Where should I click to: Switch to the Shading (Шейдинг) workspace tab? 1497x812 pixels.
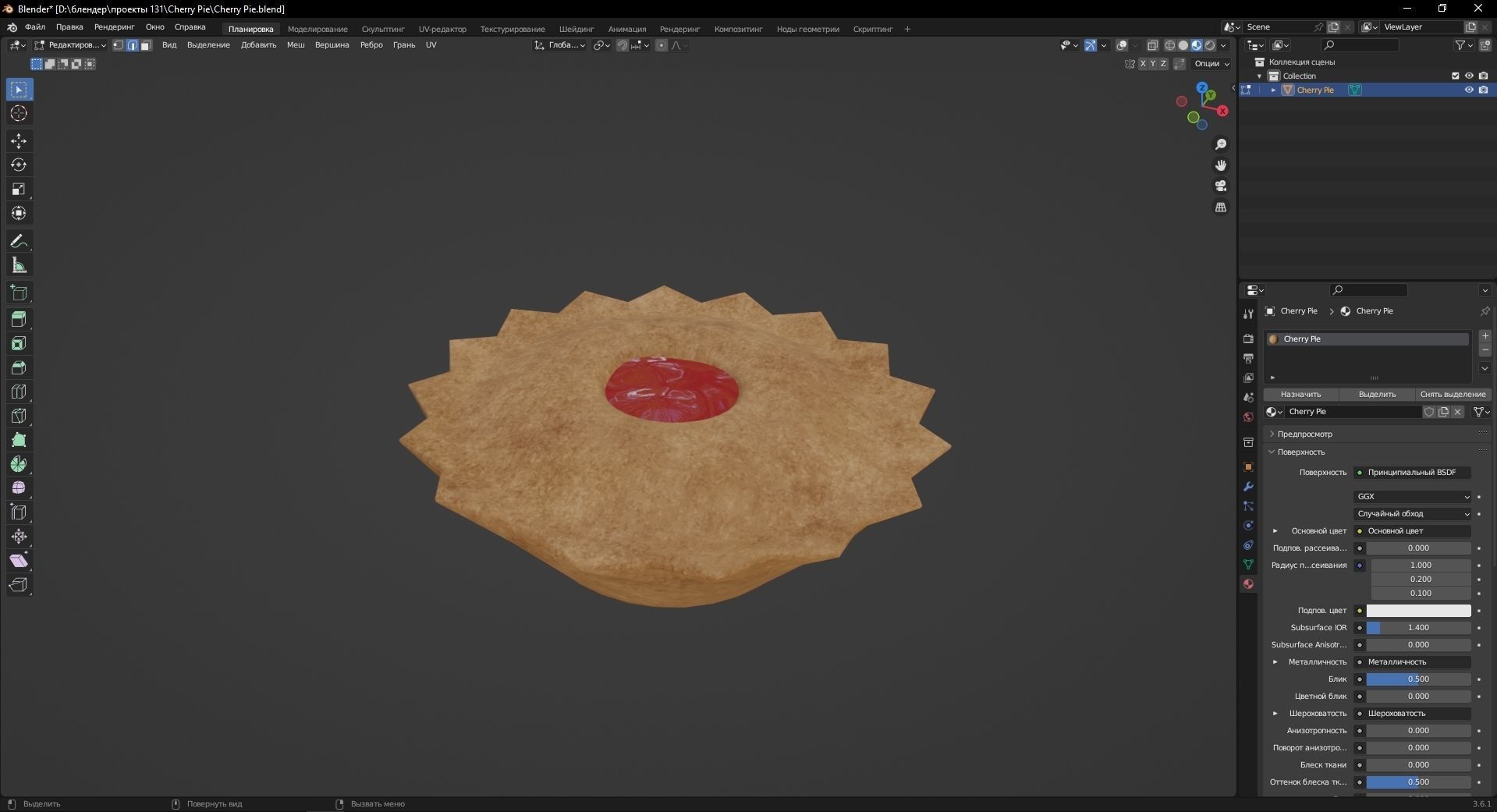[576, 29]
